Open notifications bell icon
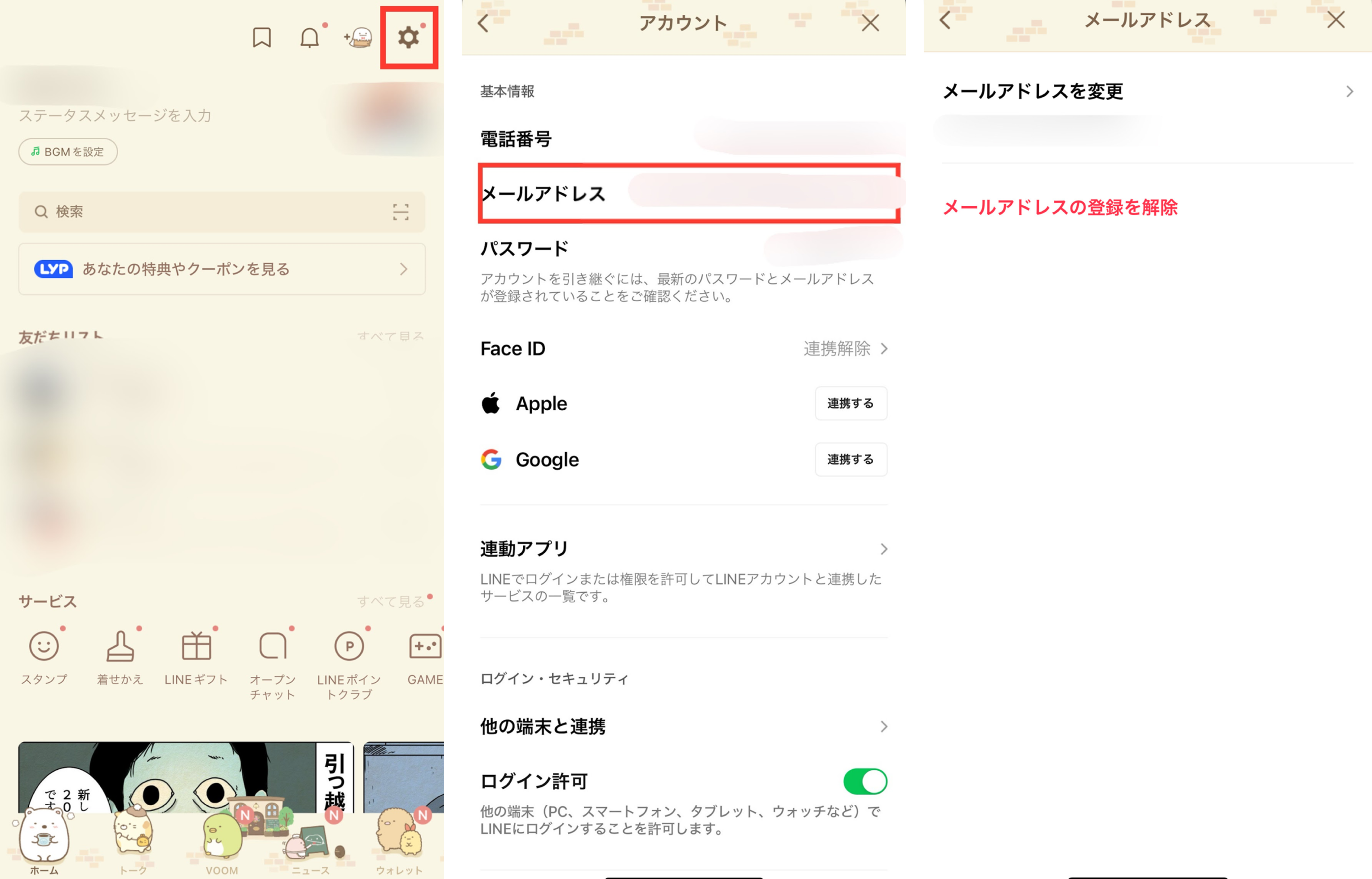 pos(309,38)
